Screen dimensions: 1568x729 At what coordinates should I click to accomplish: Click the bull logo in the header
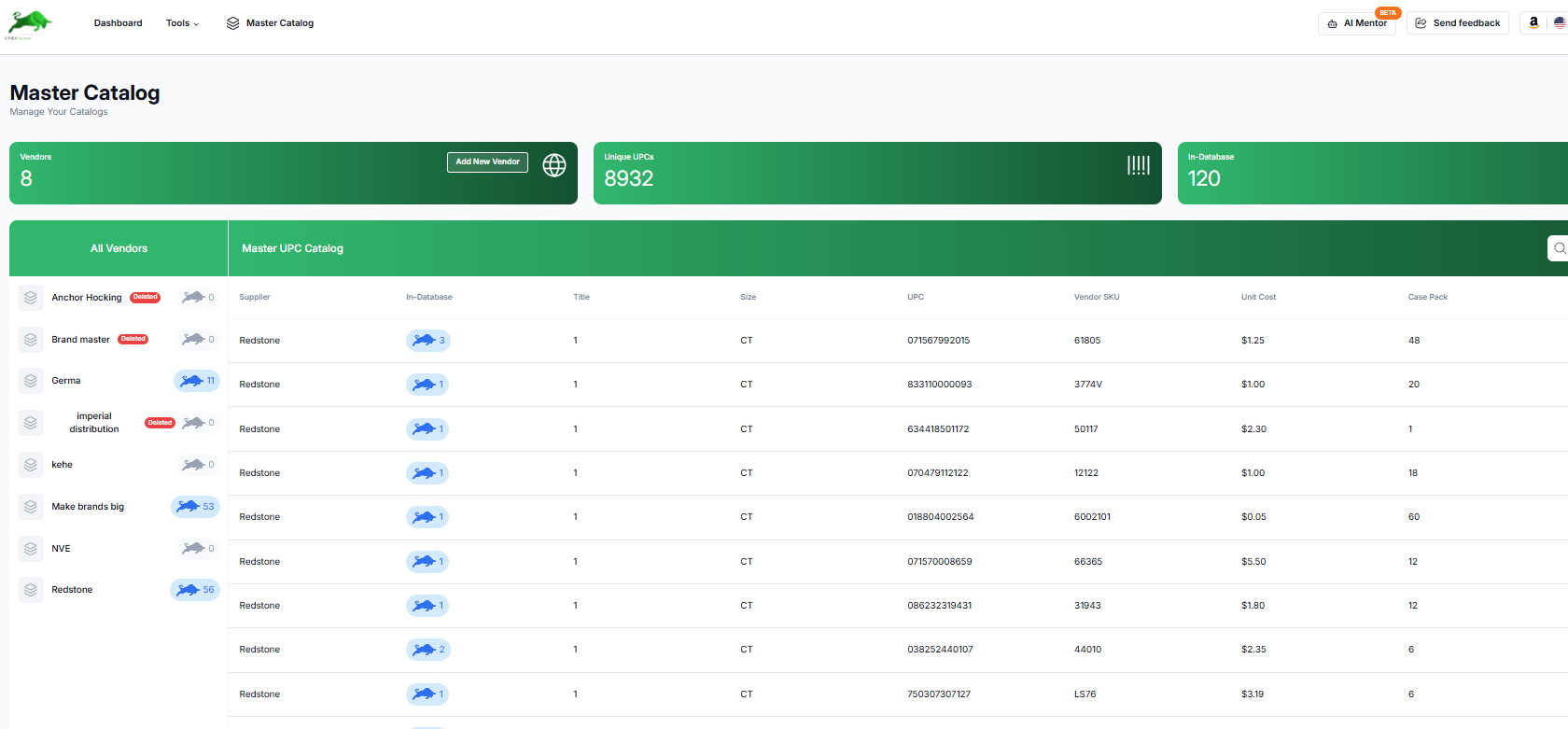(x=29, y=24)
